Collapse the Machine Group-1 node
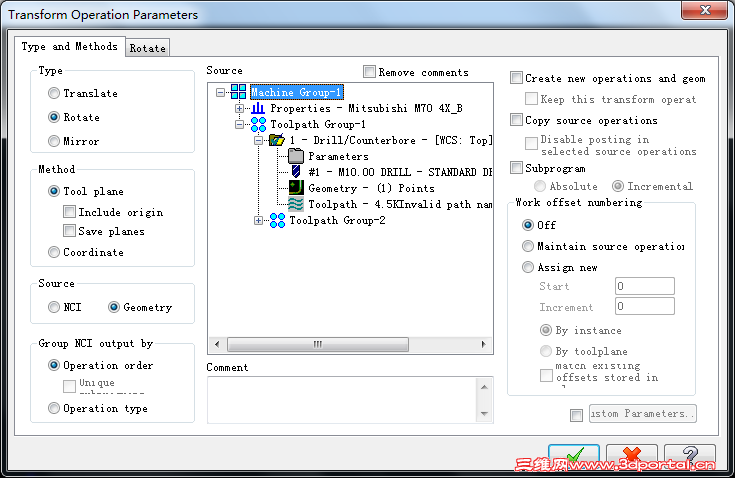735x478 pixels. tap(220, 92)
